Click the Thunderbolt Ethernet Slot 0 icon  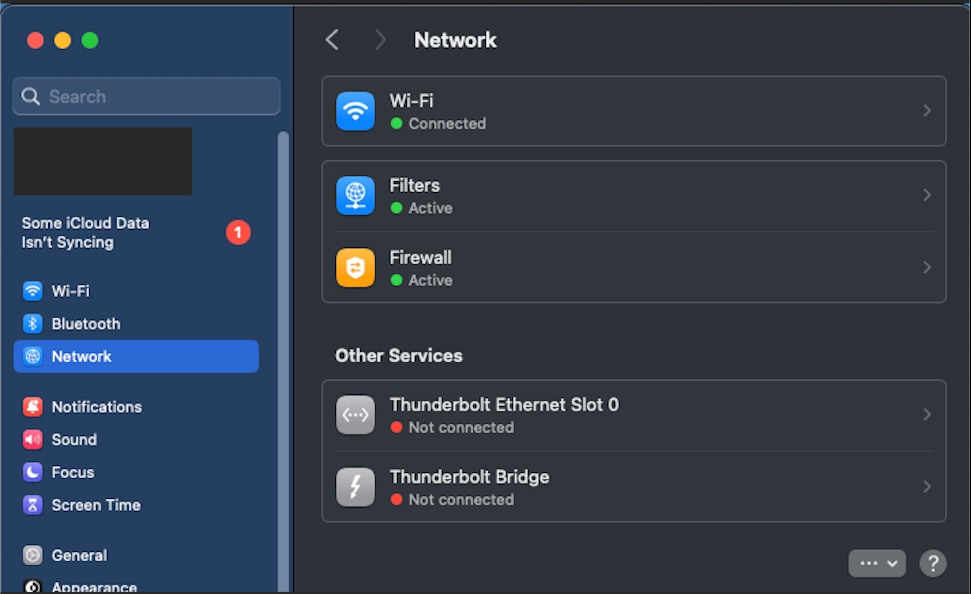(355, 415)
